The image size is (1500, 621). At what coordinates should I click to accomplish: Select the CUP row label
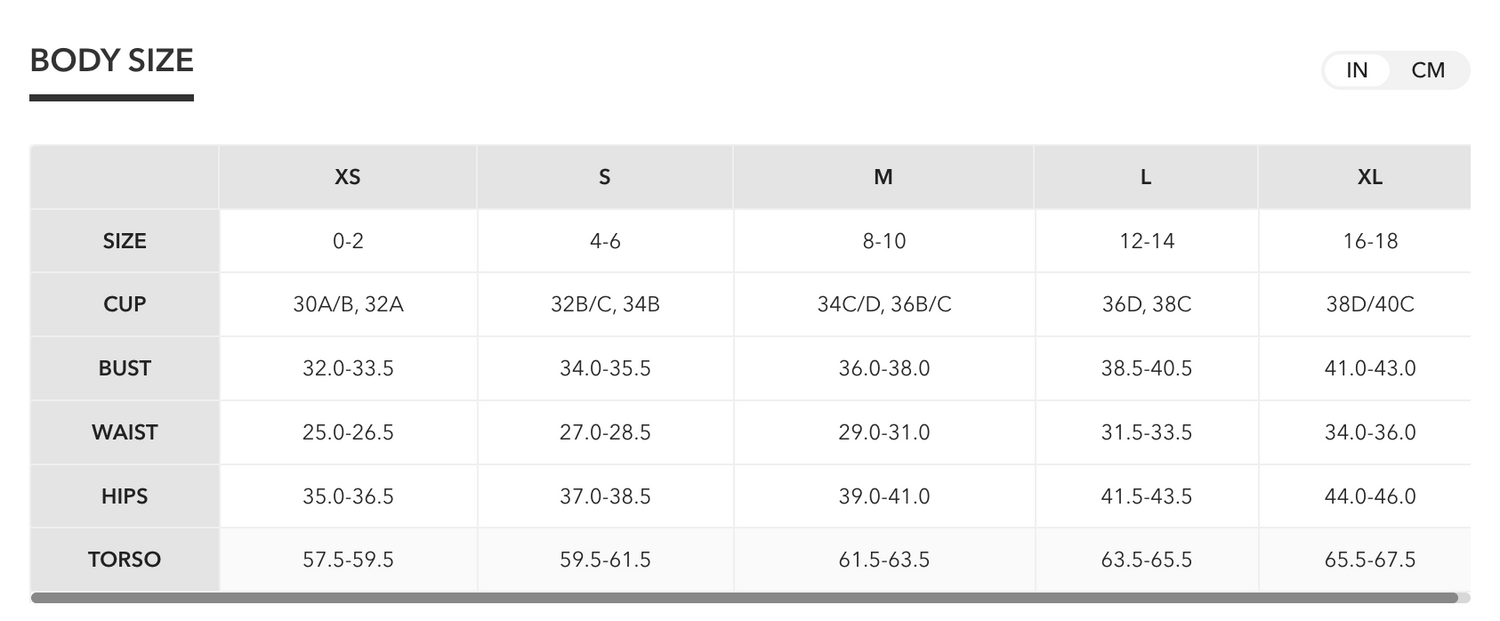125,304
